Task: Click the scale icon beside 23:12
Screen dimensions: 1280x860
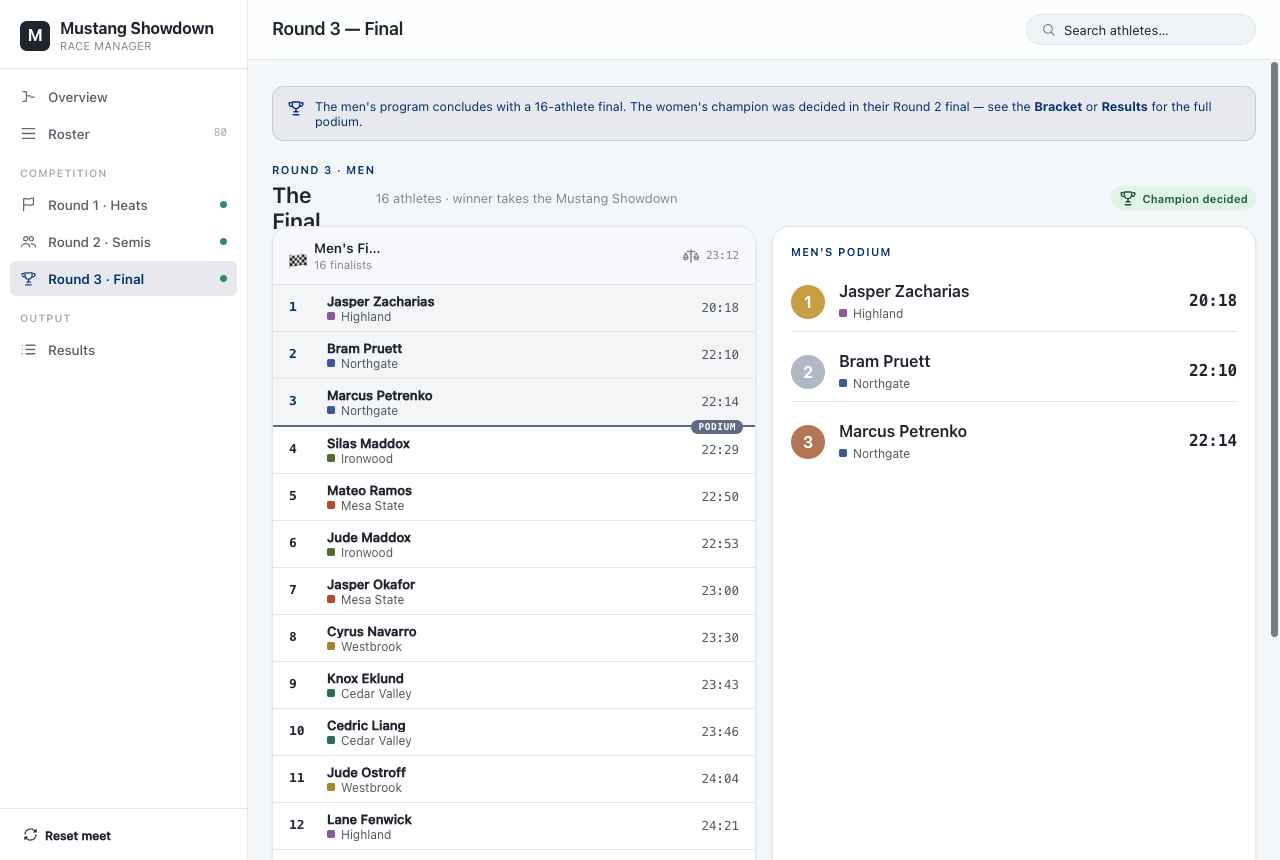Action: [691, 256]
